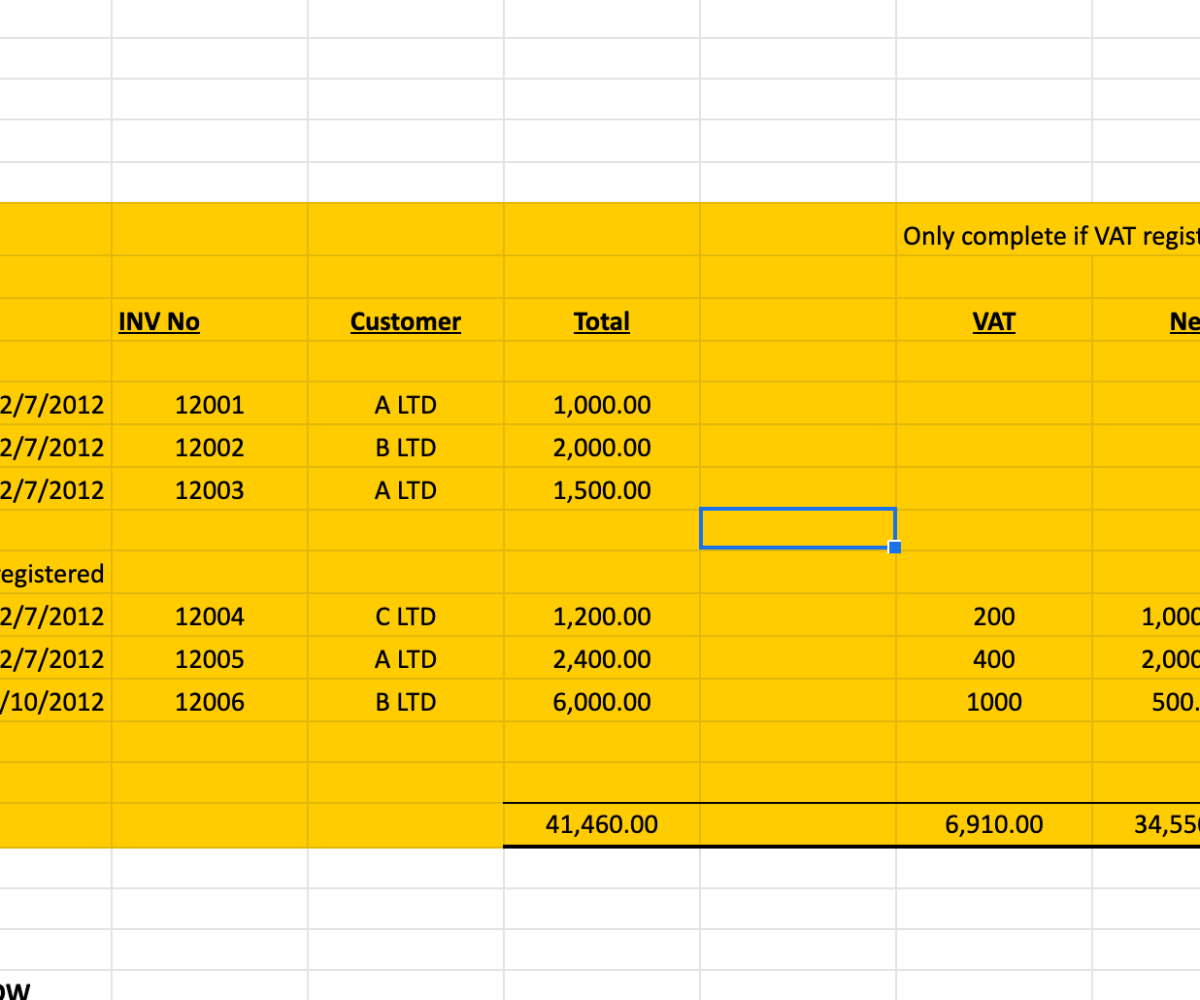Select the total cell showing 2,000.00
1200x1000 pixels.
pos(601,447)
